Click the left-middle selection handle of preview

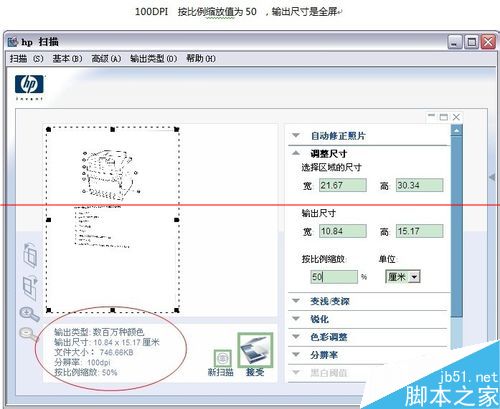(49, 220)
